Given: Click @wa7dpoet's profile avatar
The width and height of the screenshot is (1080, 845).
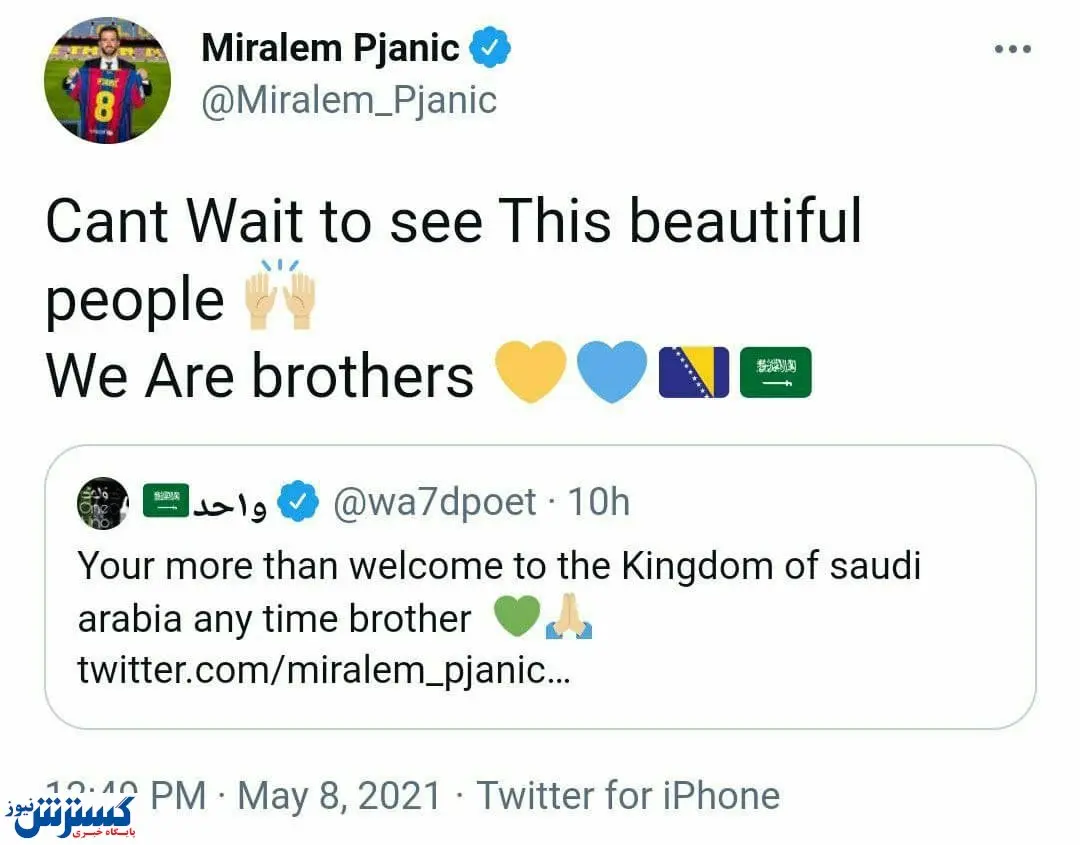Looking at the screenshot, I should pos(103,501).
